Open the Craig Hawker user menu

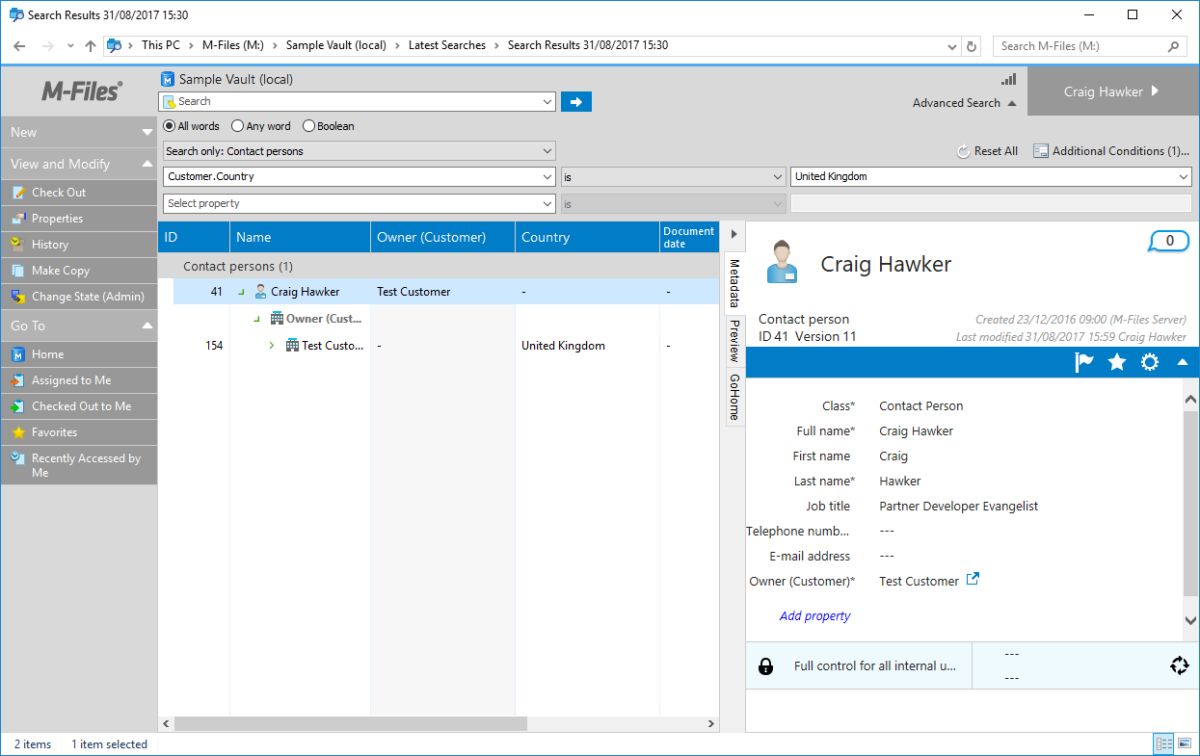[x=1112, y=91]
